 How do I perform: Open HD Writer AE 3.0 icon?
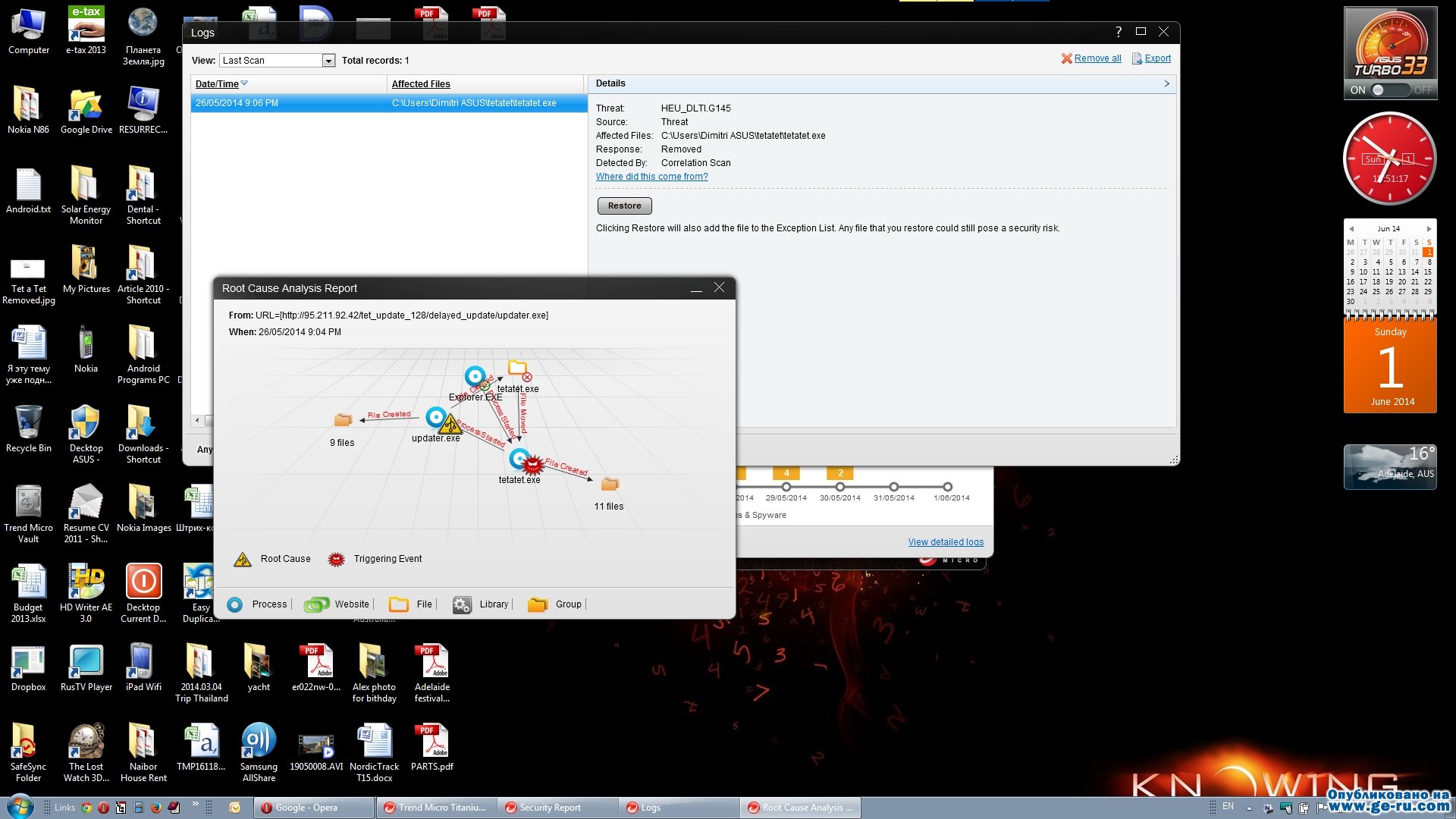(86, 594)
